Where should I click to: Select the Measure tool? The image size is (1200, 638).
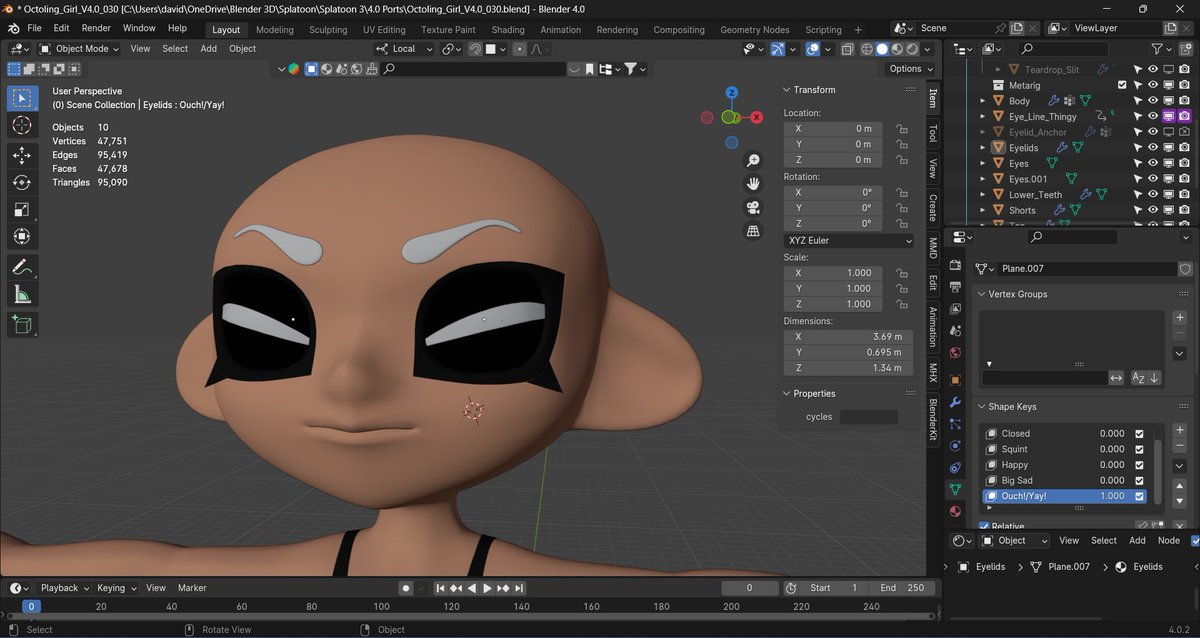(x=21, y=294)
